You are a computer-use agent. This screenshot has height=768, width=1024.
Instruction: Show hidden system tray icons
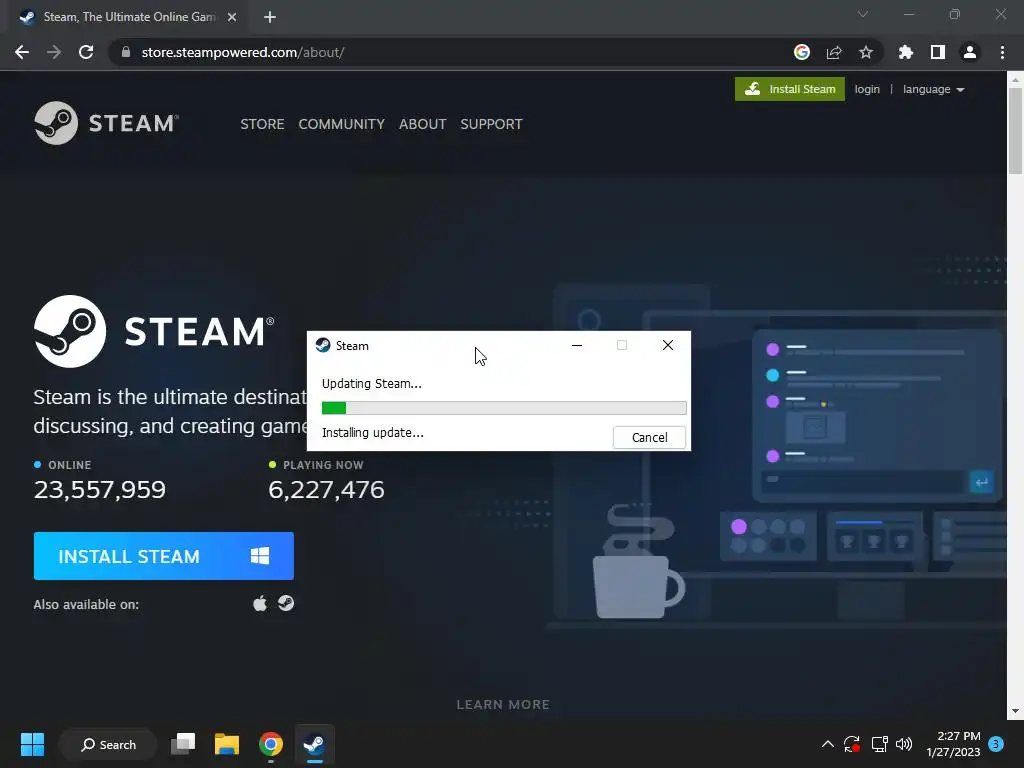827,744
